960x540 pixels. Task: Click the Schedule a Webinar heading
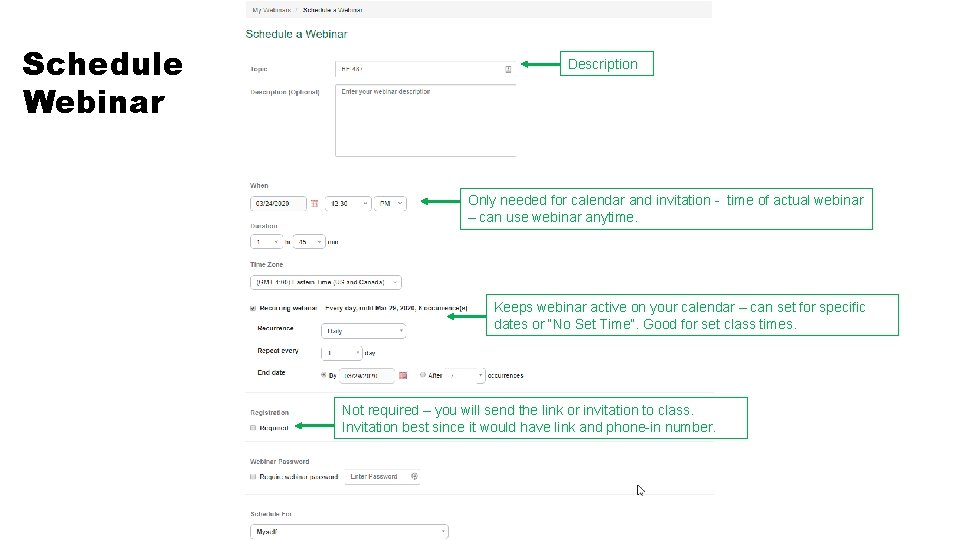[x=296, y=34]
